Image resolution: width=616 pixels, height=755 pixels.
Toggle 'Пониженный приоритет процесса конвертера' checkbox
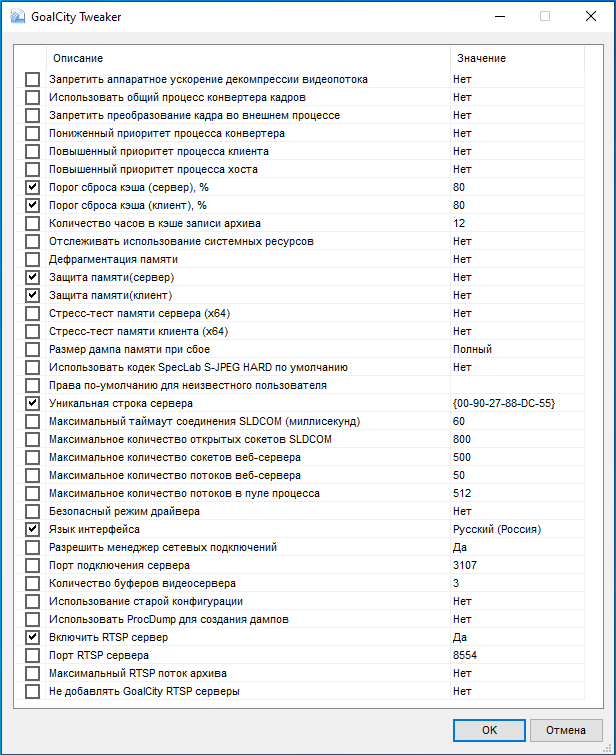pos(32,133)
